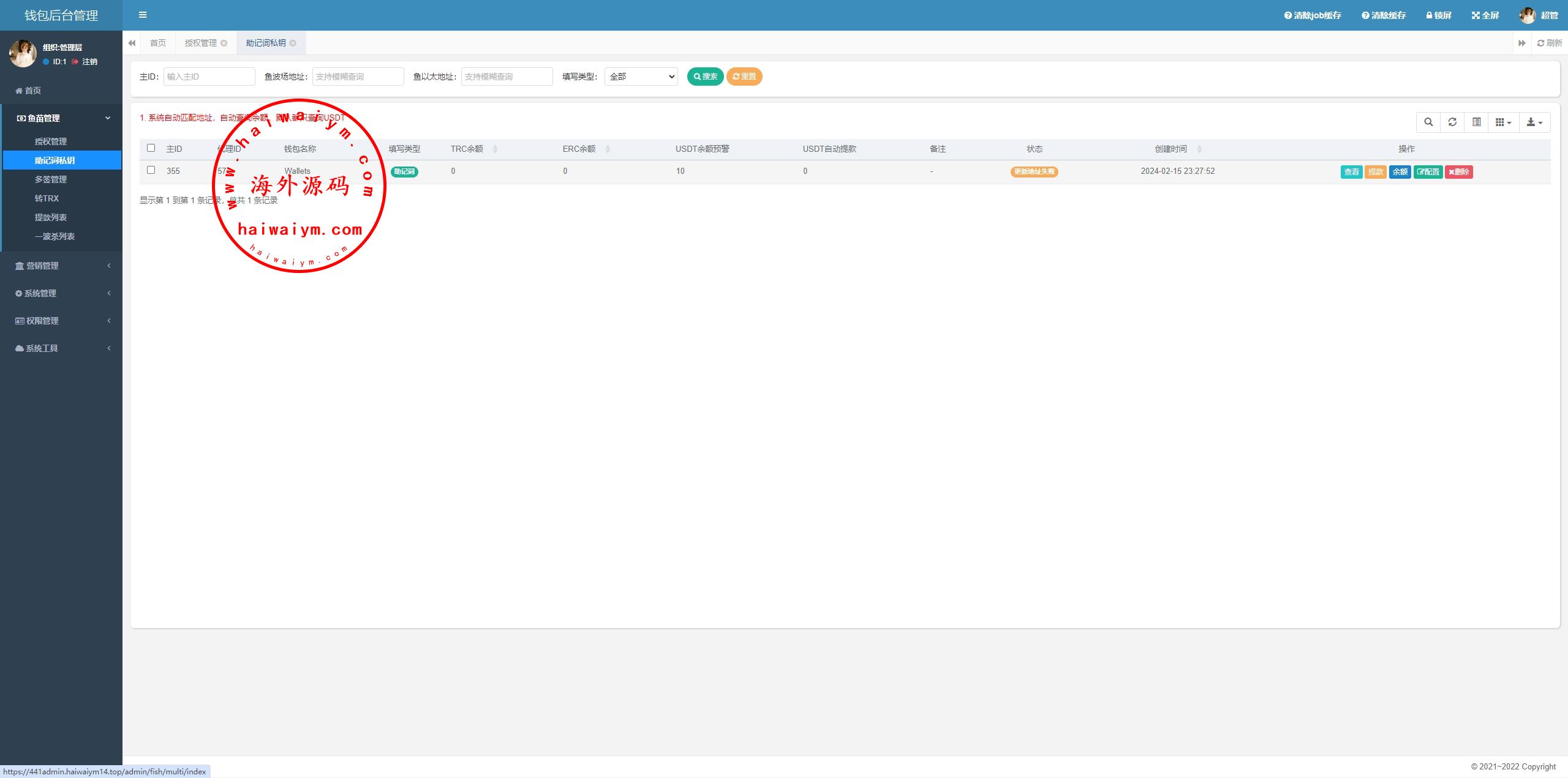The image size is (1568, 778).
Task: Click the red 删除 row button
Action: coord(1458,172)
